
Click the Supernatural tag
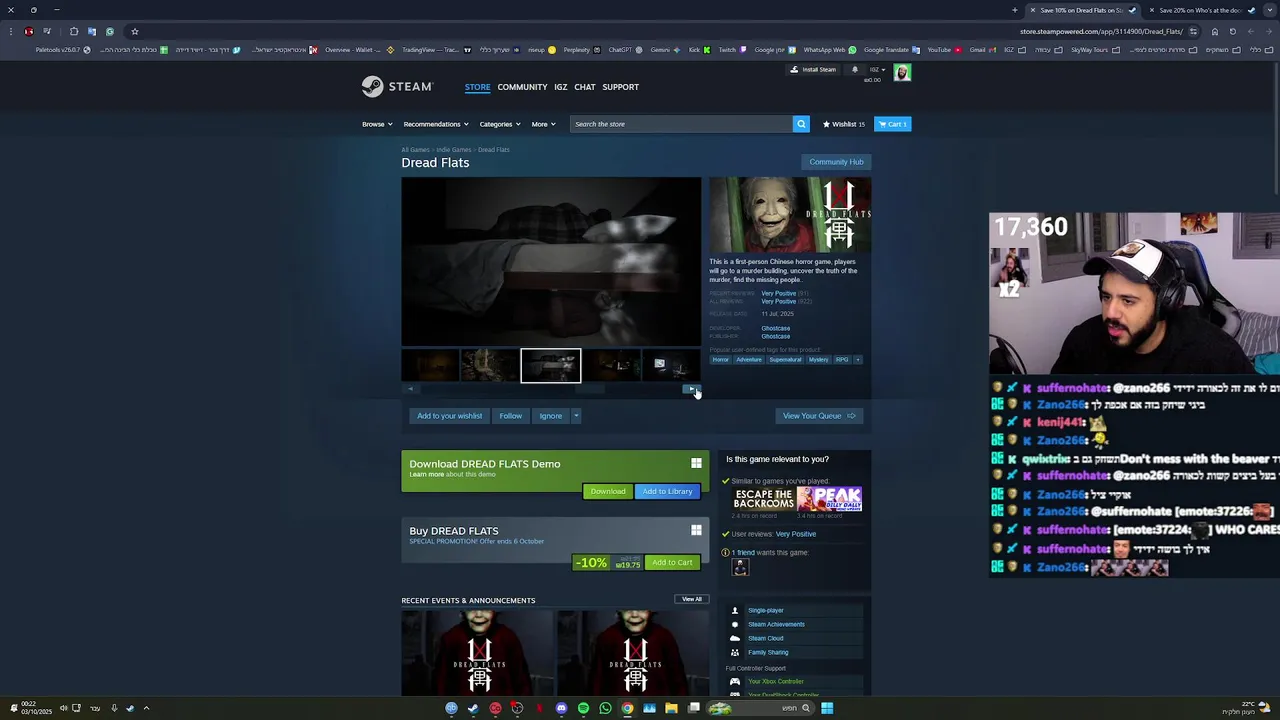(x=785, y=360)
